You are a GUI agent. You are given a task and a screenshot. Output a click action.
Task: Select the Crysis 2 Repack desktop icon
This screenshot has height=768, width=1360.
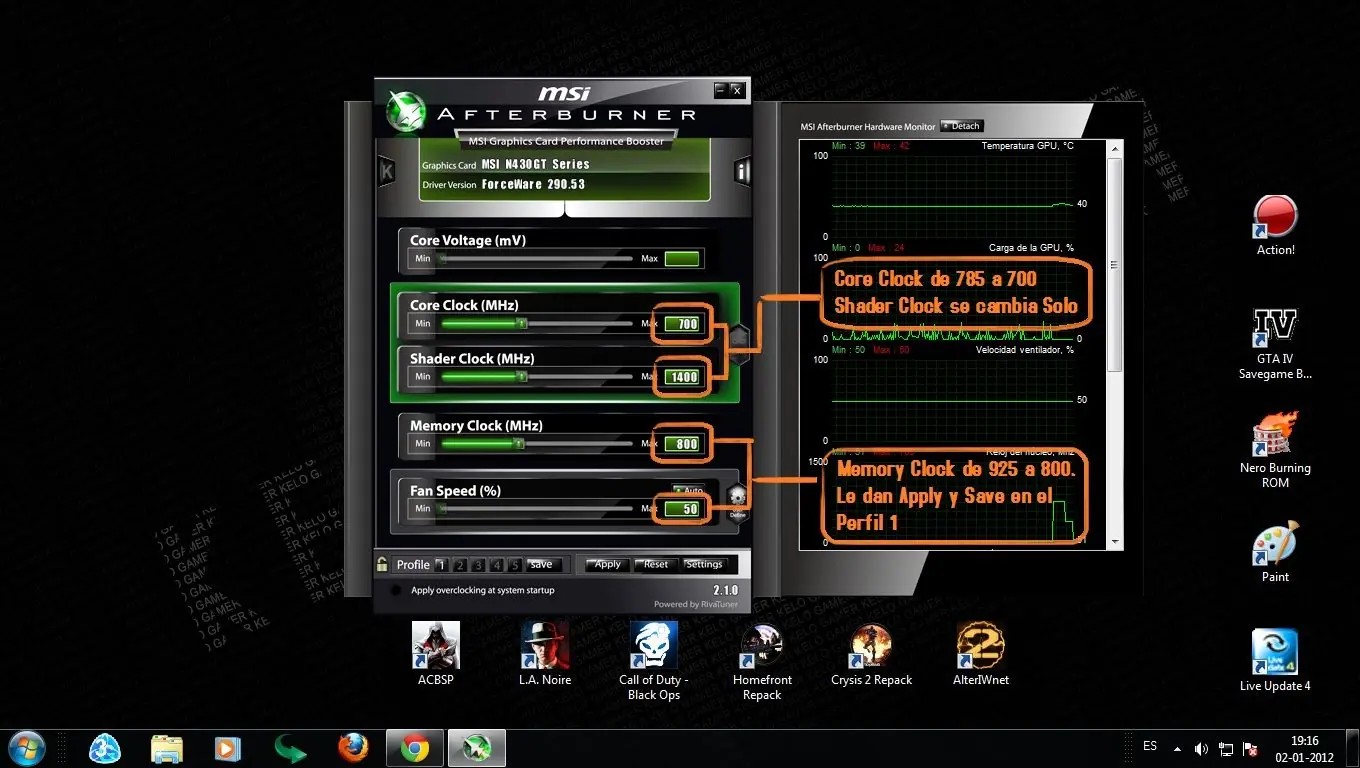point(871,654)
